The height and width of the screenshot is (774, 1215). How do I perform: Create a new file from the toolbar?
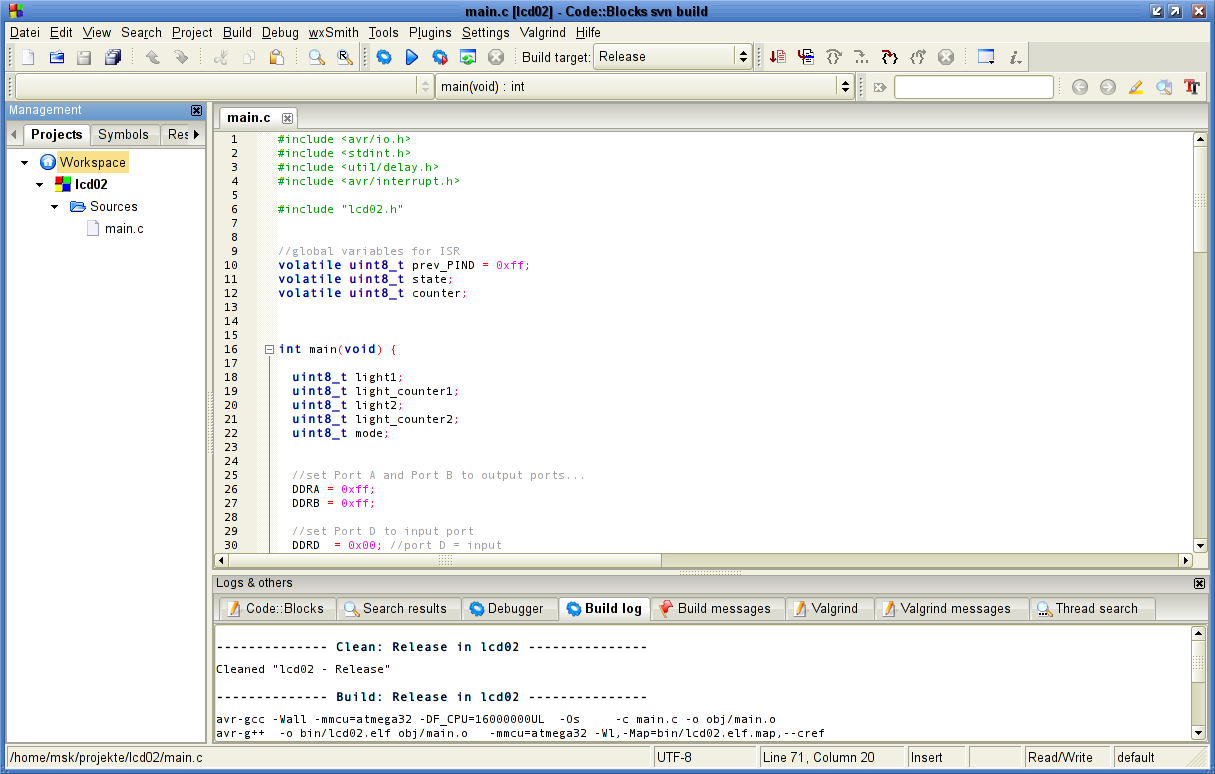[28, 57]
